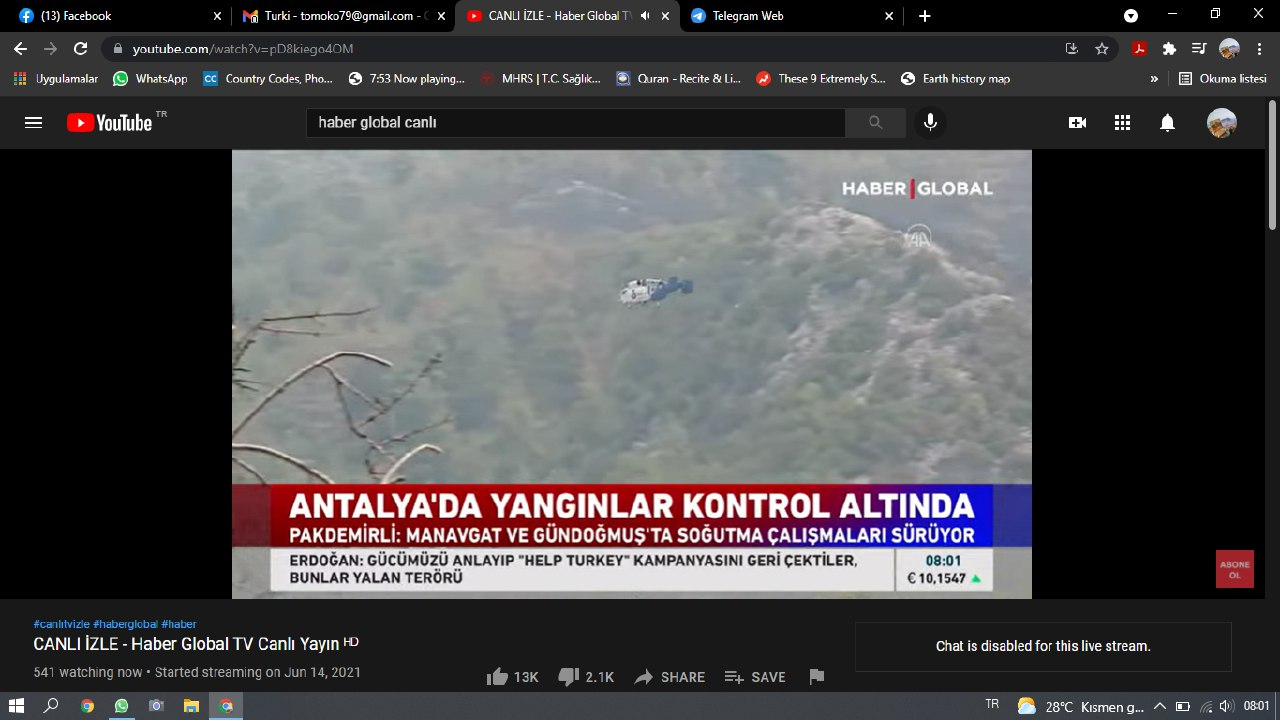Viewport: 1280px width, 720px height.
Task: Open the notifications bell
Action: [1167, 122]
